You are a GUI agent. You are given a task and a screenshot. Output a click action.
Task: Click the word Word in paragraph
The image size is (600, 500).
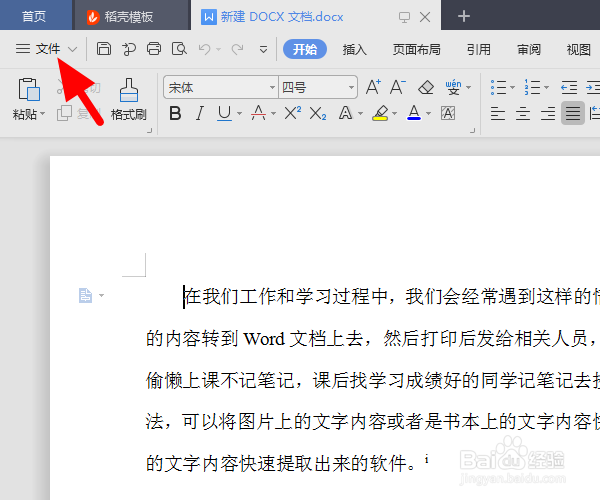[x=264, y=339]
